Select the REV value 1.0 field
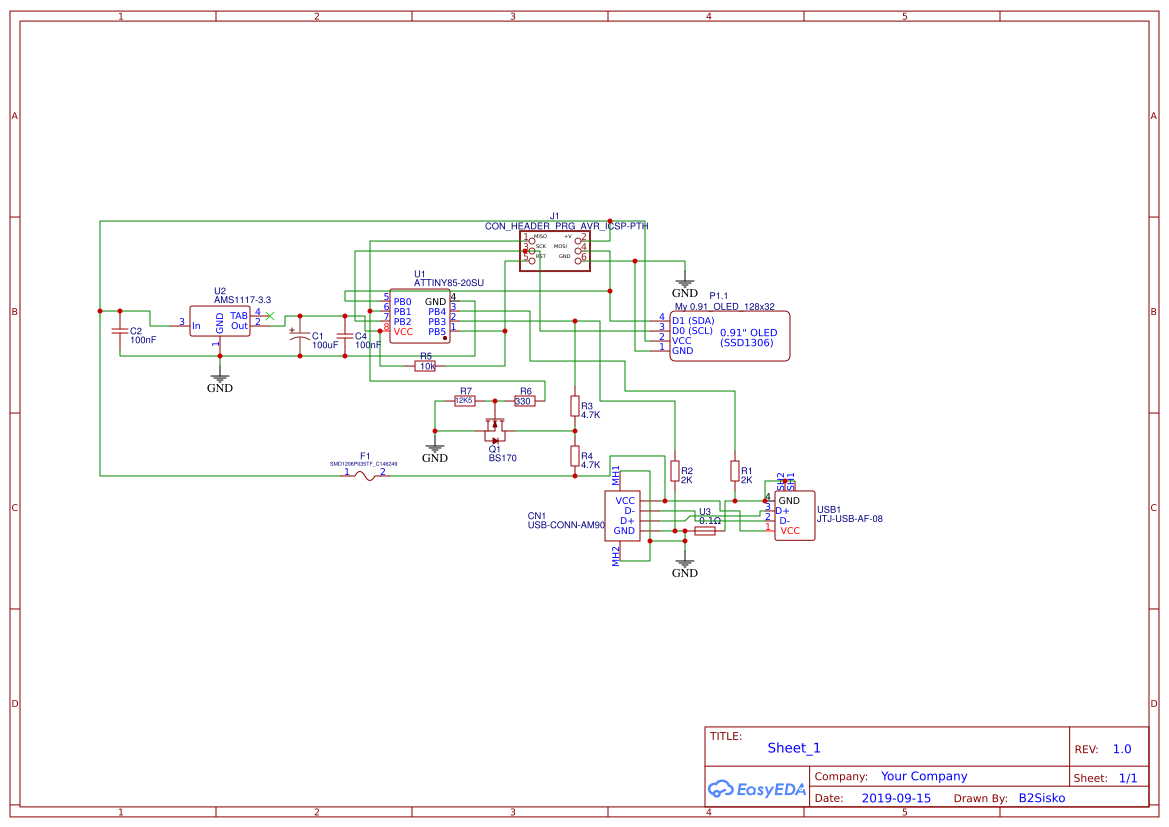Viewport: 1169px width, 827px height. coord(1122,748)
